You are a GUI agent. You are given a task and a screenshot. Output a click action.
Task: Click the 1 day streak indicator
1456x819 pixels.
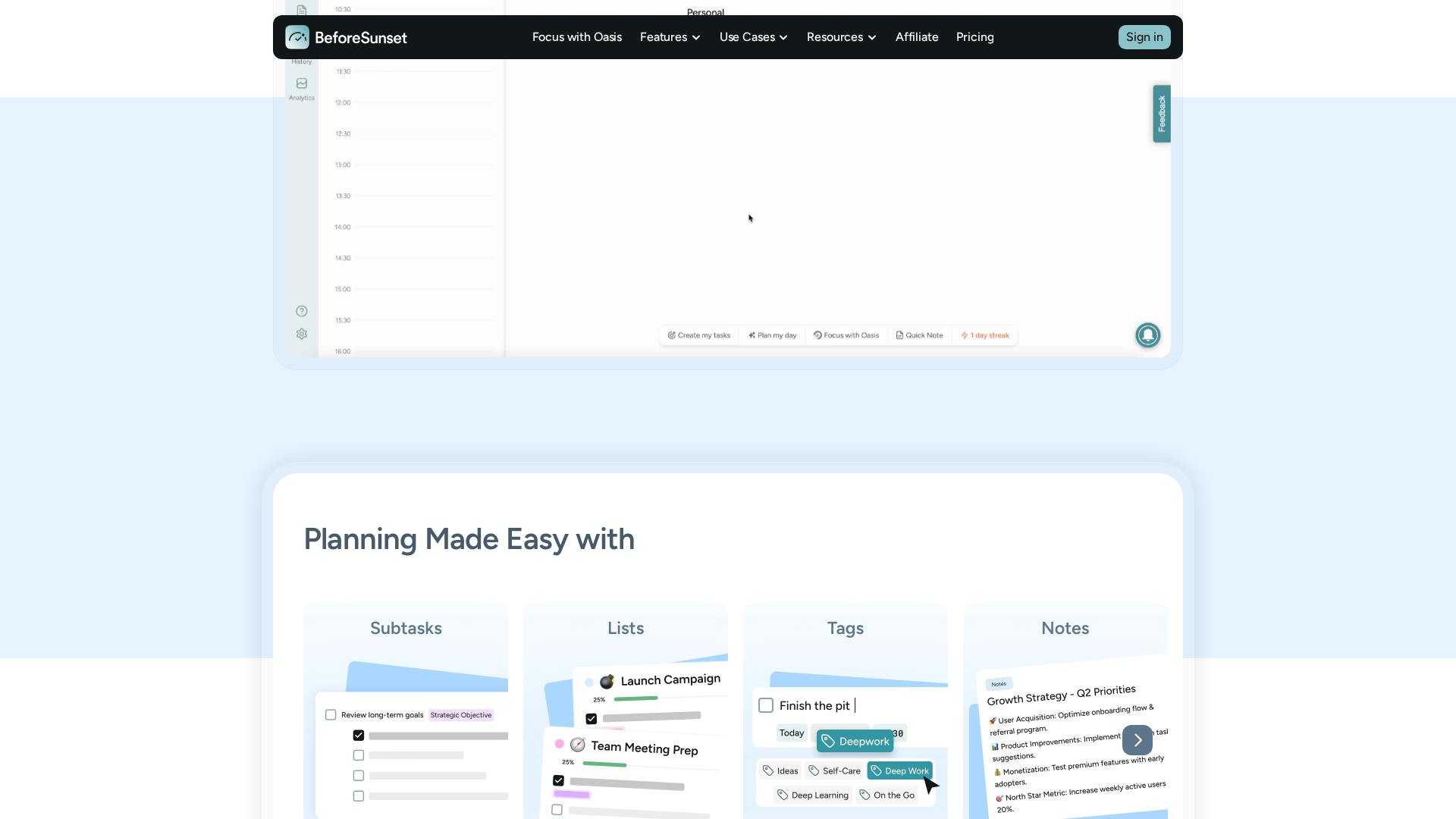[x=984, y=335]
